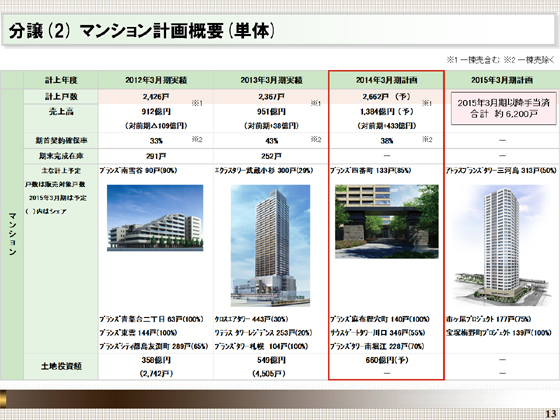Click the 期末完成在庫 row label
Screen dimensions: 560x420
61,156
